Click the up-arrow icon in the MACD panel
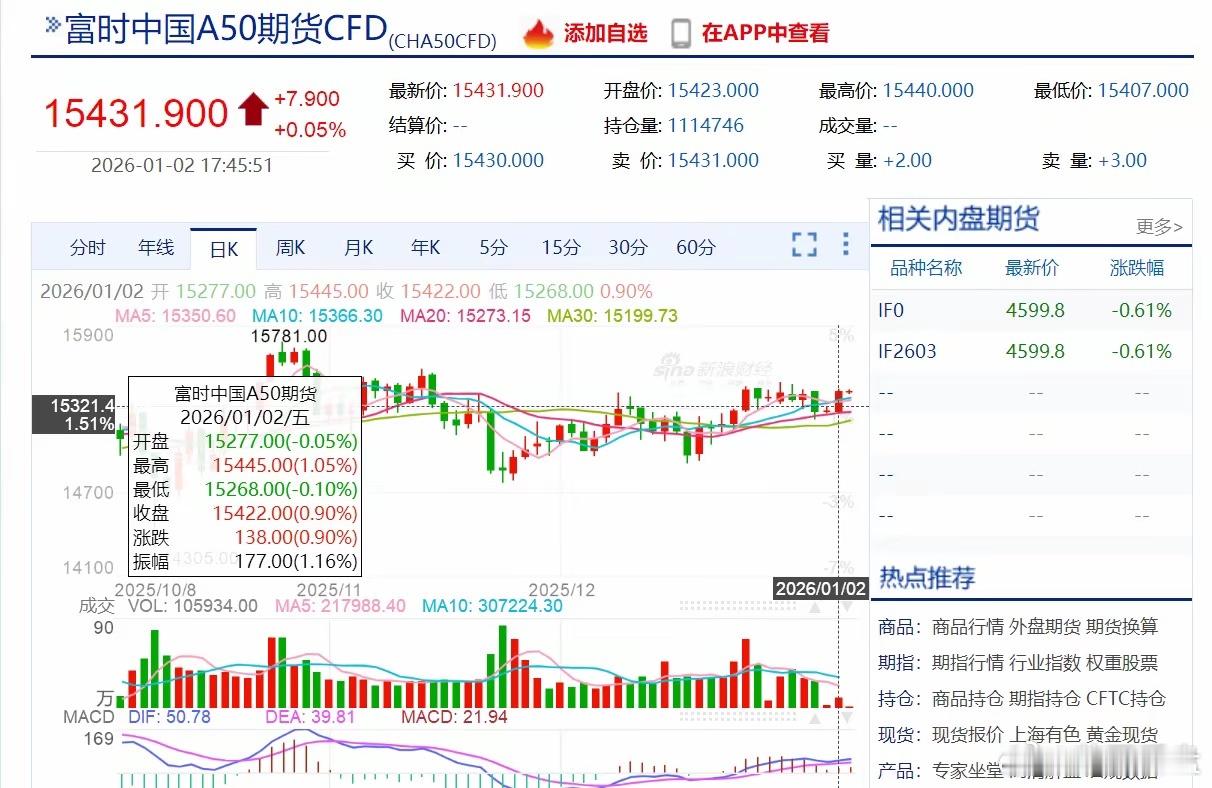The height and width of the screenshot is (788, 1212). 815,718
